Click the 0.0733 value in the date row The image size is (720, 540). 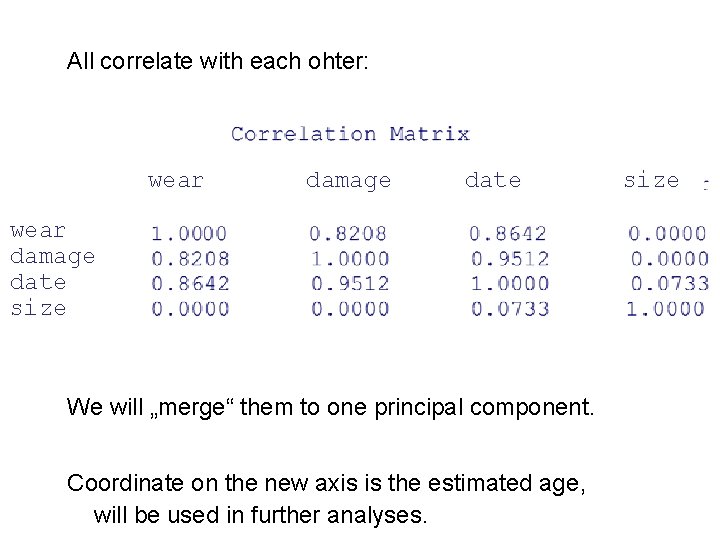(x=670, y=283)
